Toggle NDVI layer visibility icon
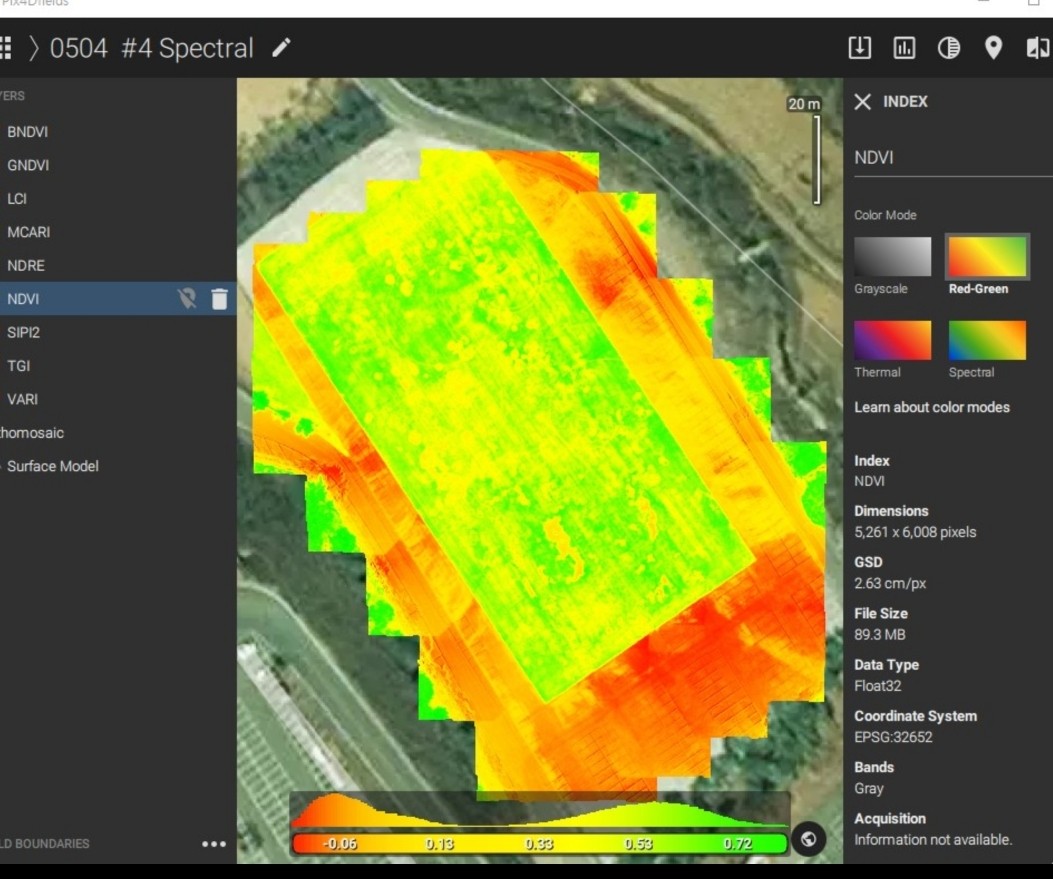The width and height of the screenshot is (1053, 879). tap(187, 299)
